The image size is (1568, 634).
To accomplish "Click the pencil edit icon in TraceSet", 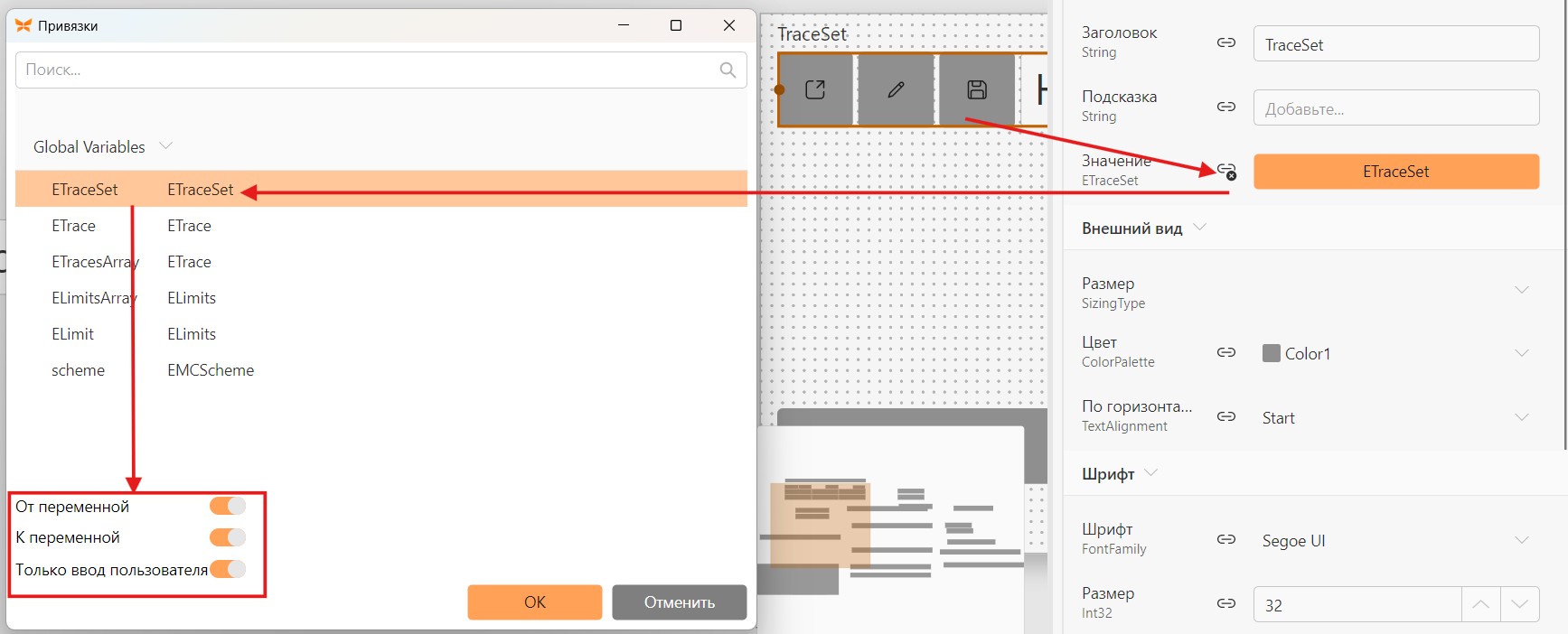I will 896,89.
